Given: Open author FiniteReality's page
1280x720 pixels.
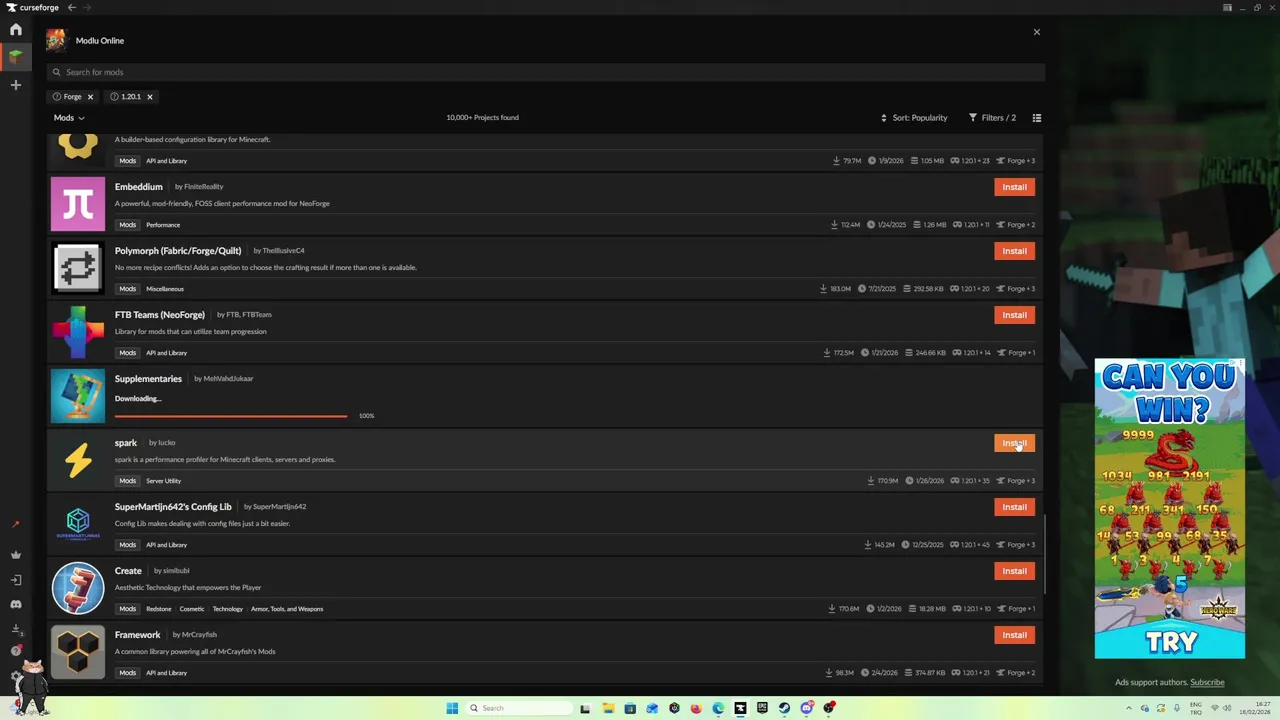Looking at the screenshot, I should (x=203, y=187).
